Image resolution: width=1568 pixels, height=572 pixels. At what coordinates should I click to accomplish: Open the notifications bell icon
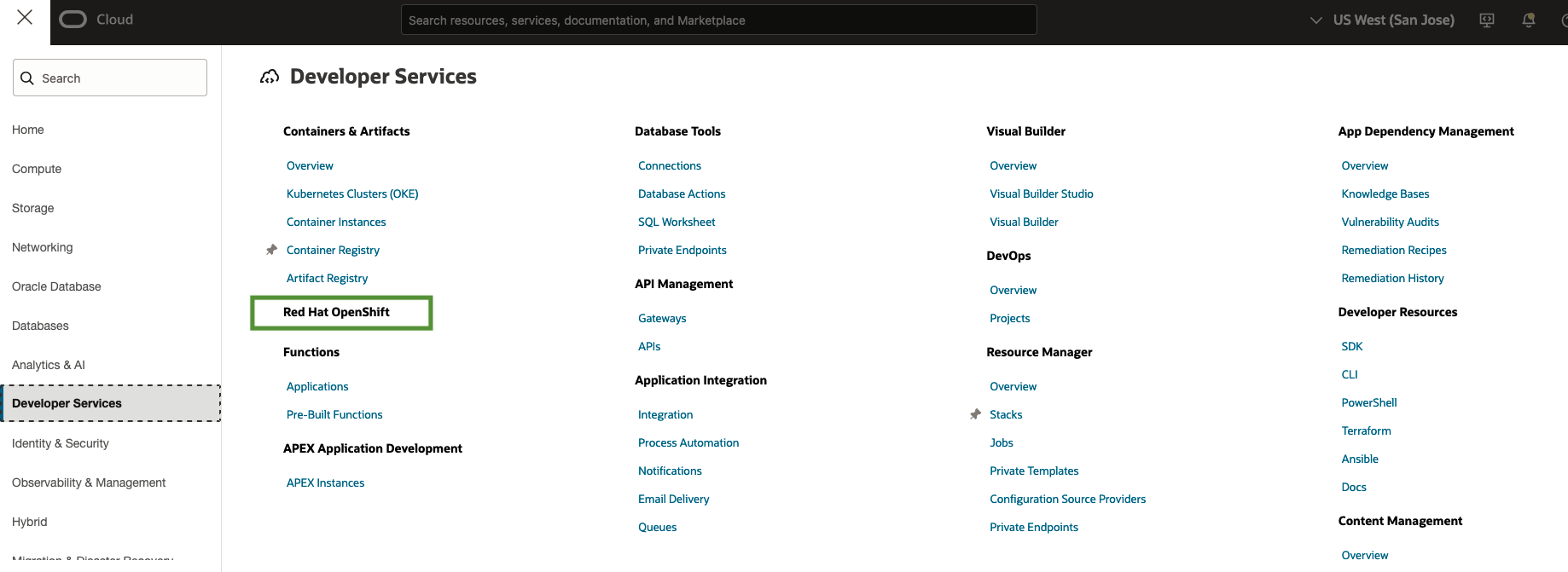[x=1529, y=20]
